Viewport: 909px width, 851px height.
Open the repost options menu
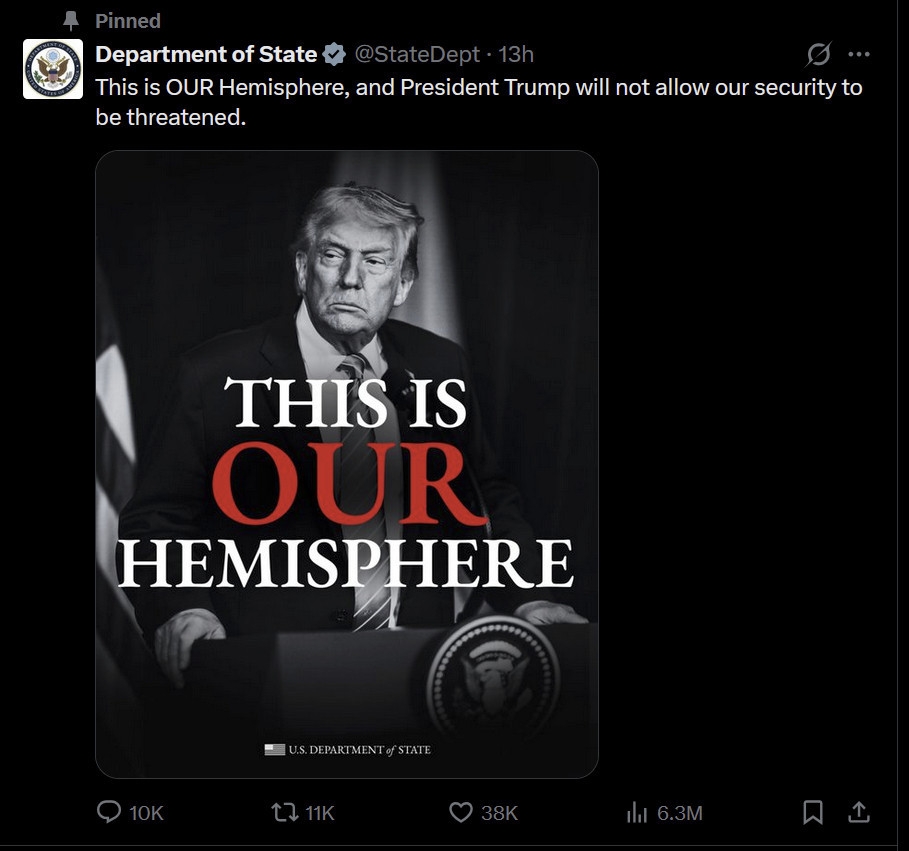click(x=286, y=812)
